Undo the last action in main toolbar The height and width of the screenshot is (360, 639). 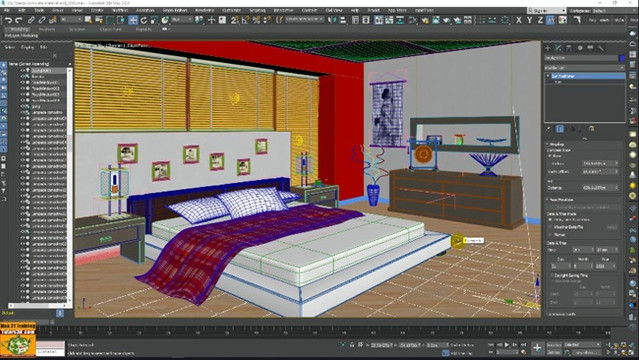8,20
